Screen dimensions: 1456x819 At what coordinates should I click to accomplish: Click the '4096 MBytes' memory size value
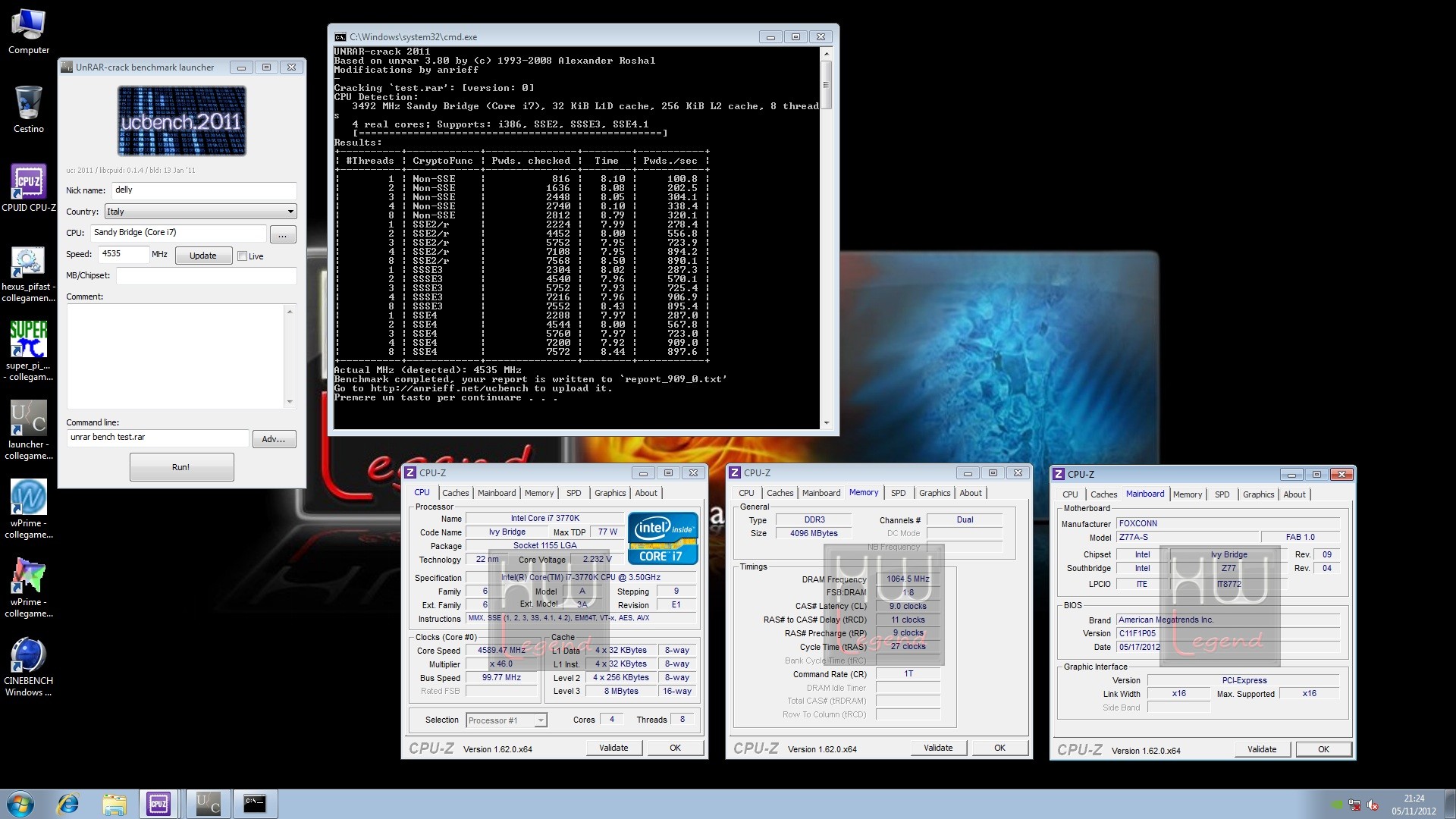coord(814,533)
